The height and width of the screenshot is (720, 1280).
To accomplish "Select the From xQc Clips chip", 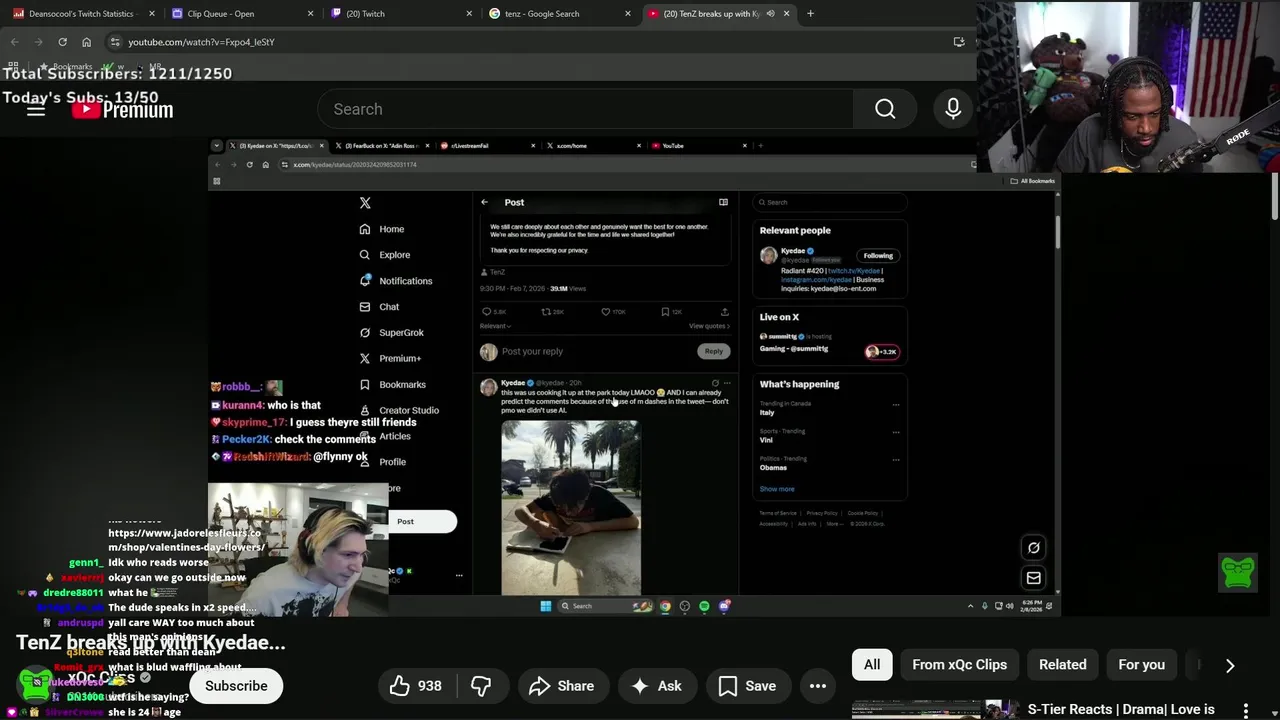I will coord(959,665).
